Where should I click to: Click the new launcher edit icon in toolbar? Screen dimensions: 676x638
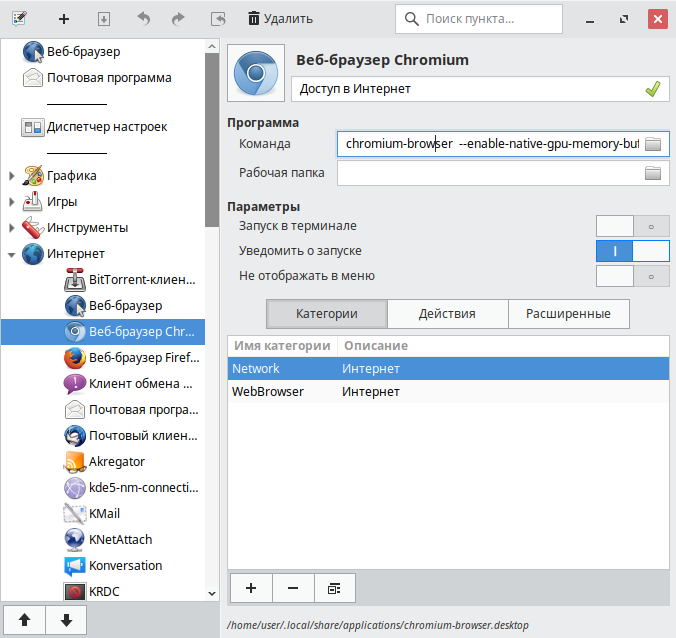(19, 19)
